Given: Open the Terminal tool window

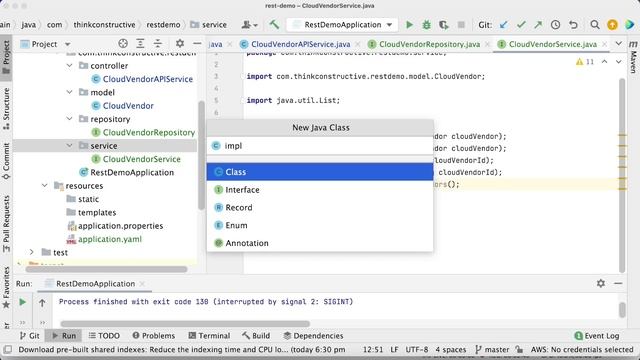Looking at the screenshot, I should pyautogui.click(x=209, y=336).
